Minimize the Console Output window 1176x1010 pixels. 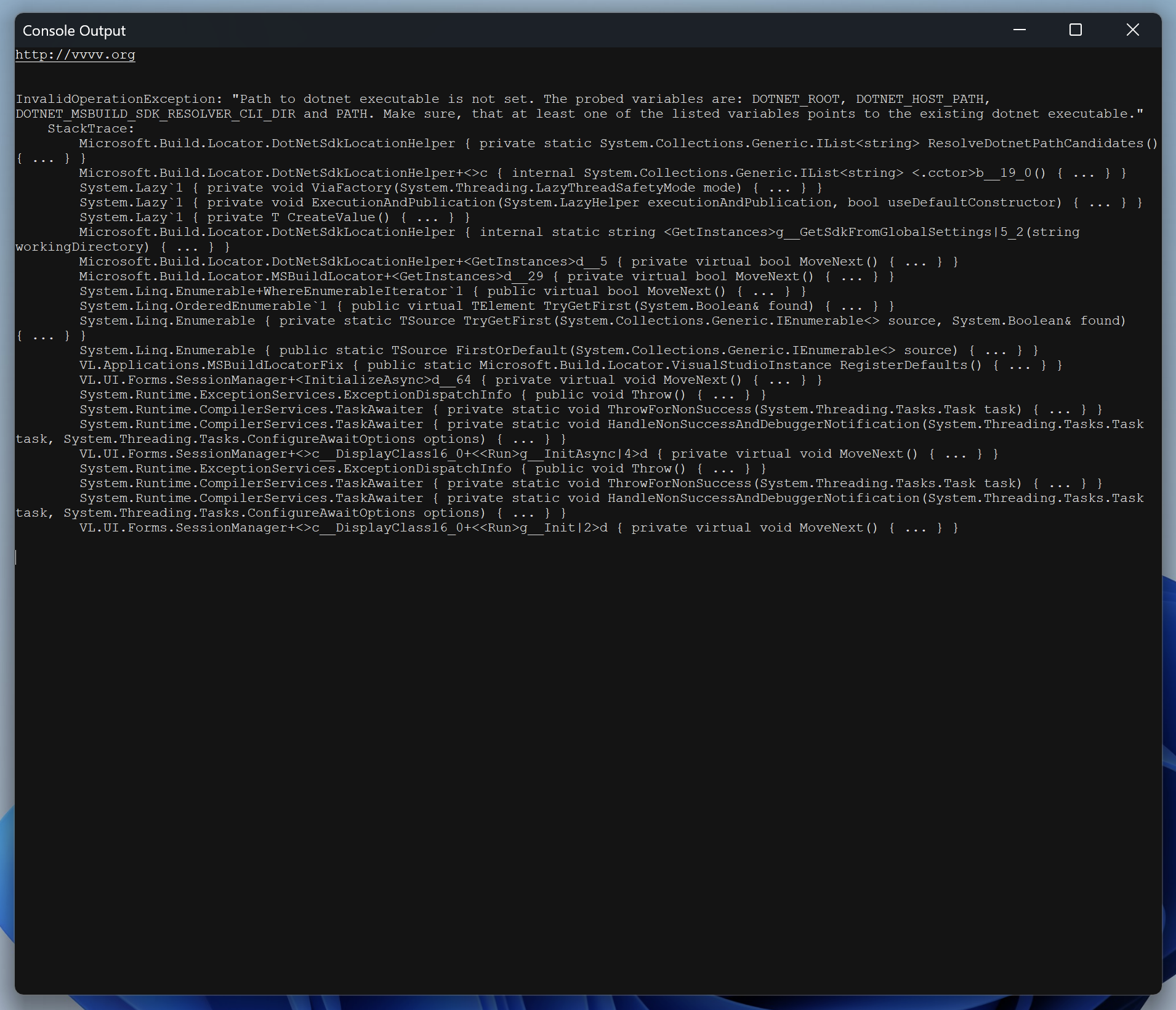(1020, 30)
